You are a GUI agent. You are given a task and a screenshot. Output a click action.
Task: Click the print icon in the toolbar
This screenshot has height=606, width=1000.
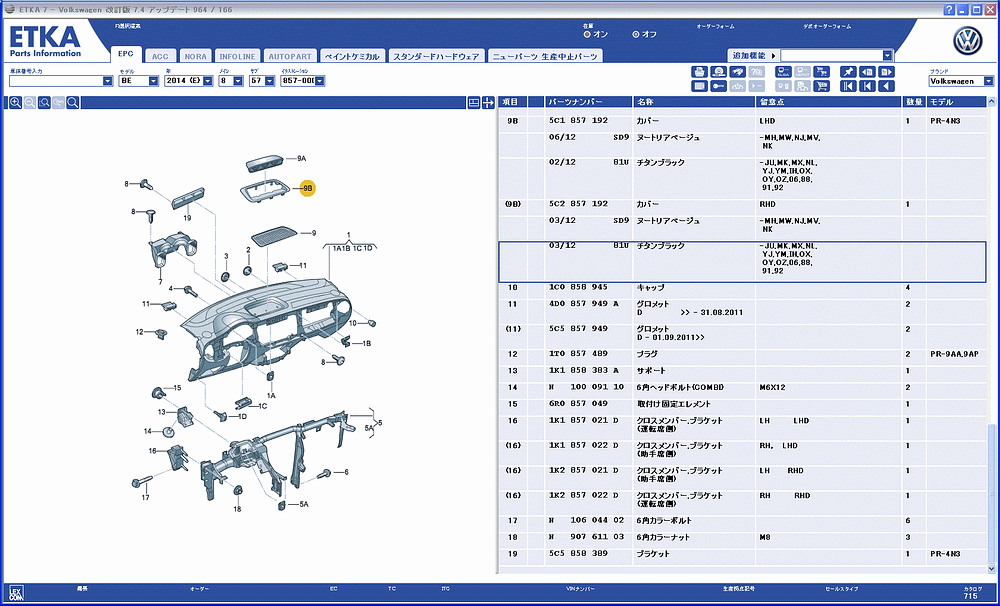coord(700,72)
